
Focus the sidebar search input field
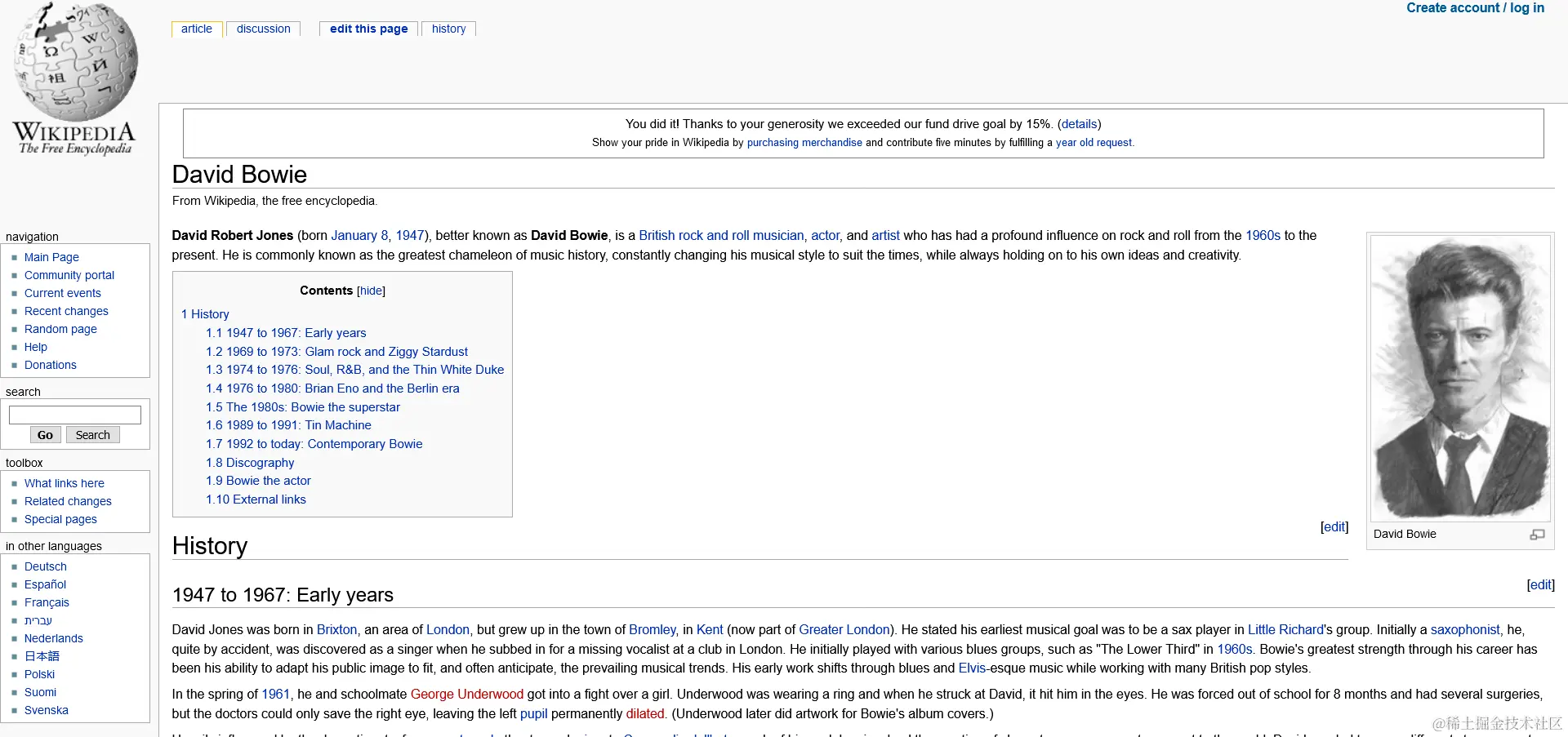coord(75,415)
